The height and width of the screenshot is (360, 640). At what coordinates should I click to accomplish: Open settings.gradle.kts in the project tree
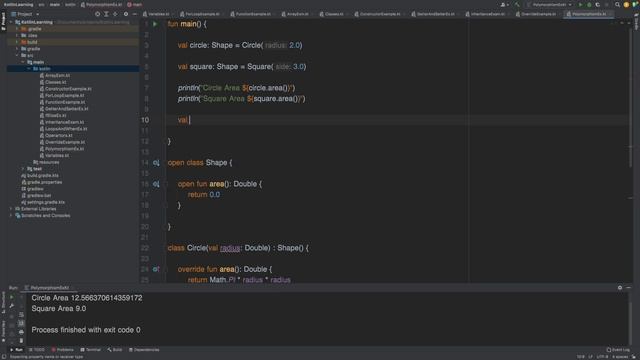pos(45,202)
